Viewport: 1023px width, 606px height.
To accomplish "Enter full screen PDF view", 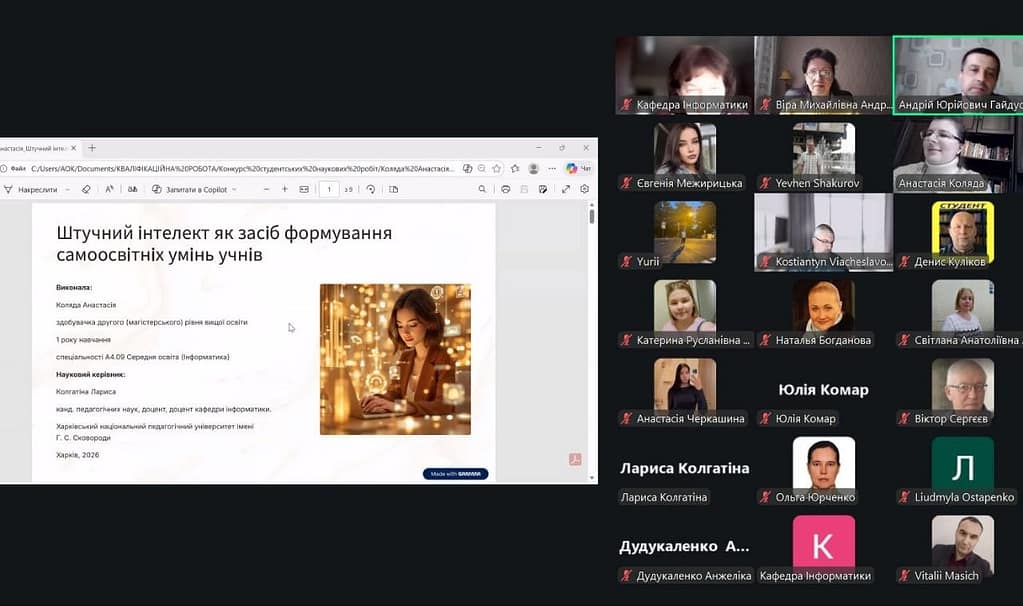I will click(566, 189).
